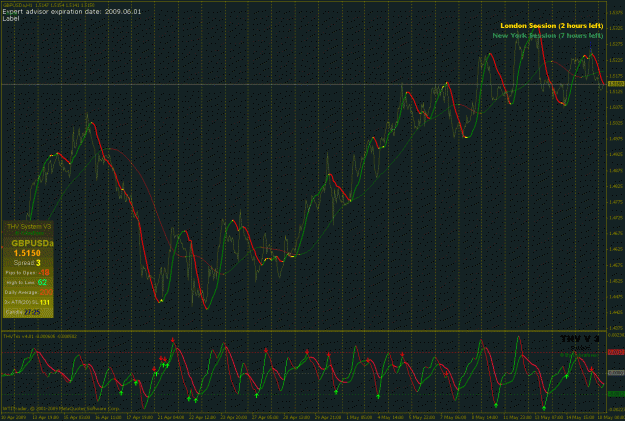Click the '13 May 07:00' date label on the time axis
The image size is (625, 421).
coord(548,417)
